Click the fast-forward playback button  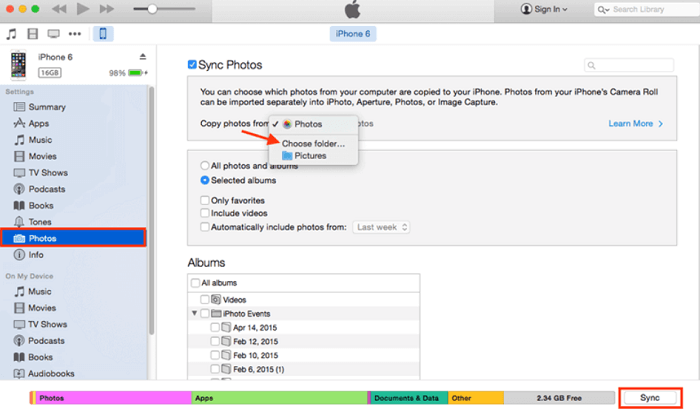(107, 9)
